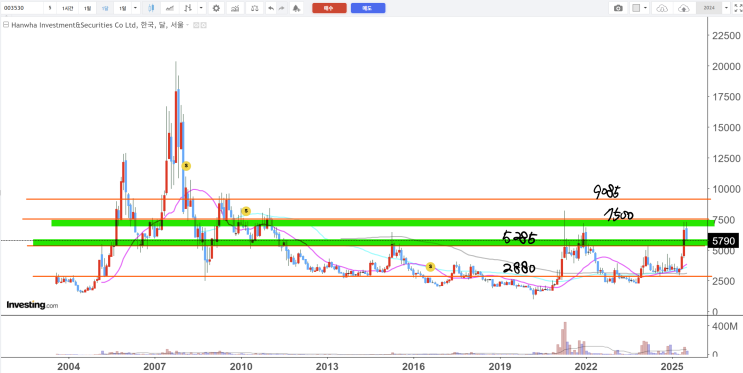743x373 pixels.
Task: Click the 400M volume axis label
Action: 725,326
